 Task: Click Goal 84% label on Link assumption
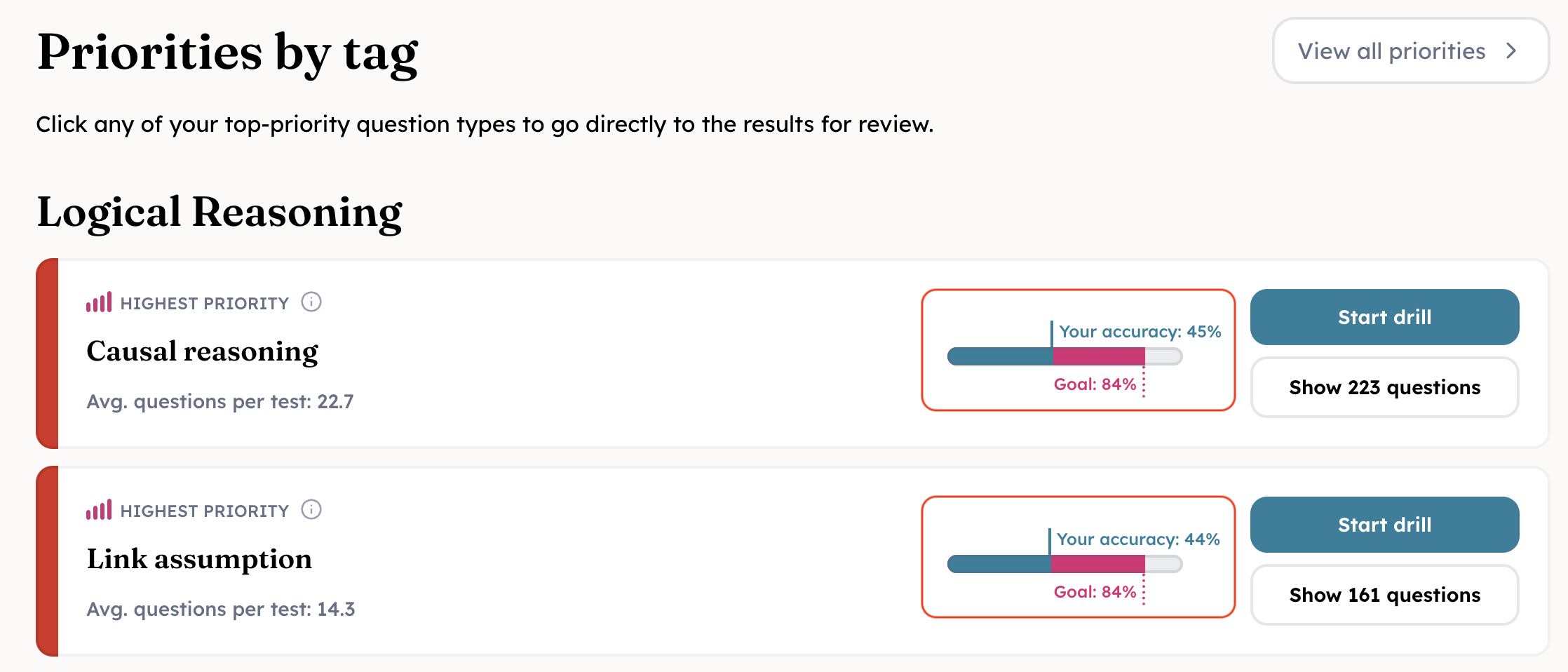pos(1095,592)
